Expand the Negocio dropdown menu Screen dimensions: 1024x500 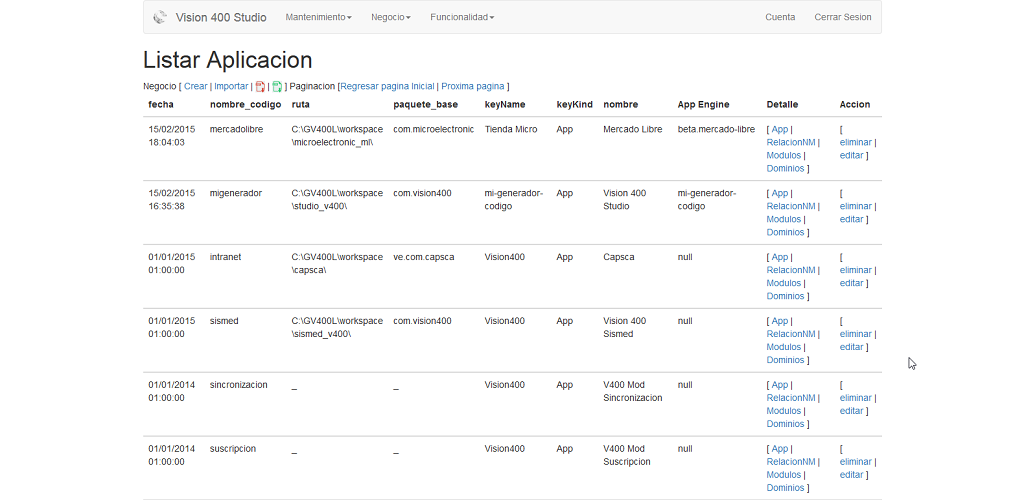390,17
